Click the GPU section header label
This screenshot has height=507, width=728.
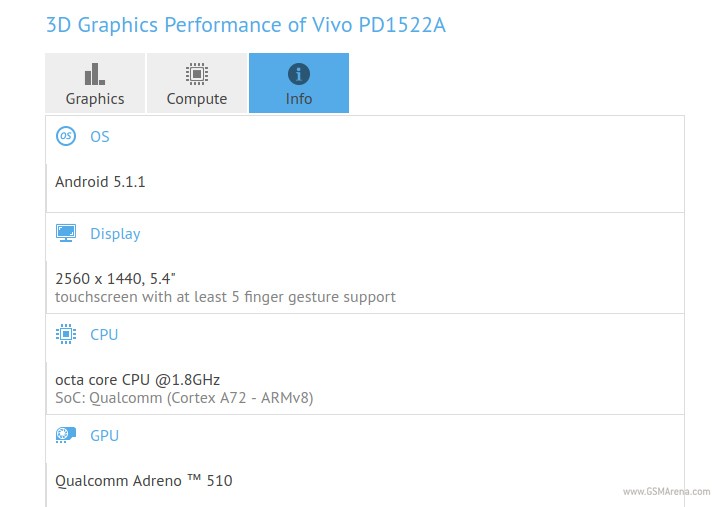click(x=104, y=435)
